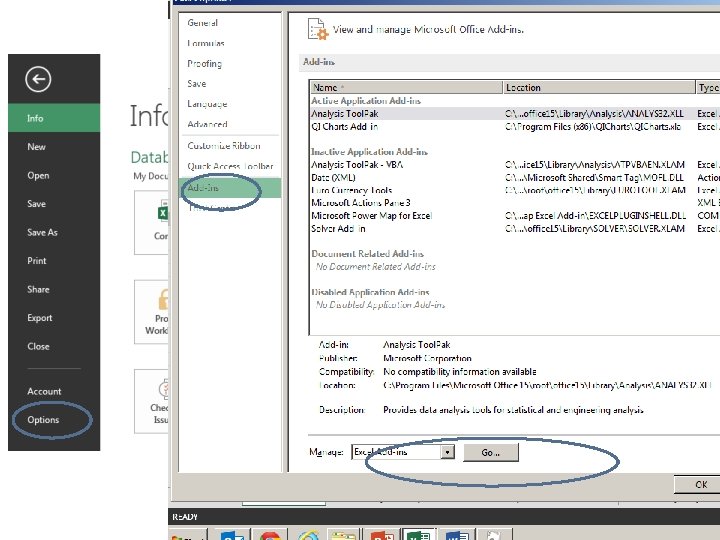Open Account in Backstage menu
Screen dimensions: 720x540
54,391
